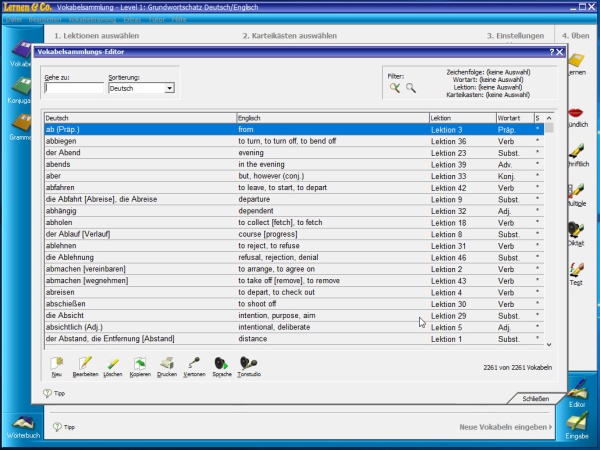
Task: Open the Bearbeiten menu in menu bar
Action: point(45,19)
